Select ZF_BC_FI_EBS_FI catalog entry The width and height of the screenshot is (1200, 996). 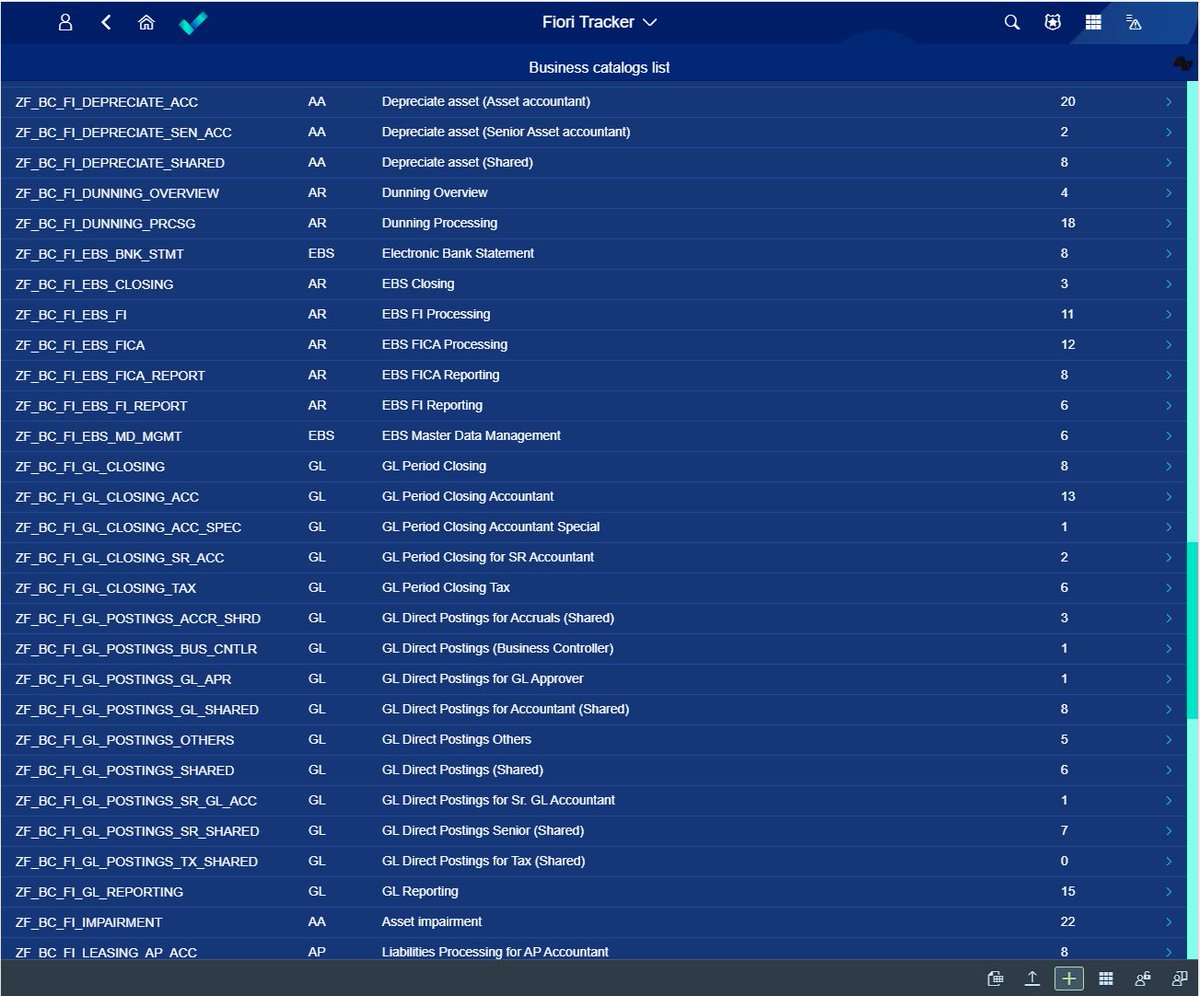tap(71, 314)
